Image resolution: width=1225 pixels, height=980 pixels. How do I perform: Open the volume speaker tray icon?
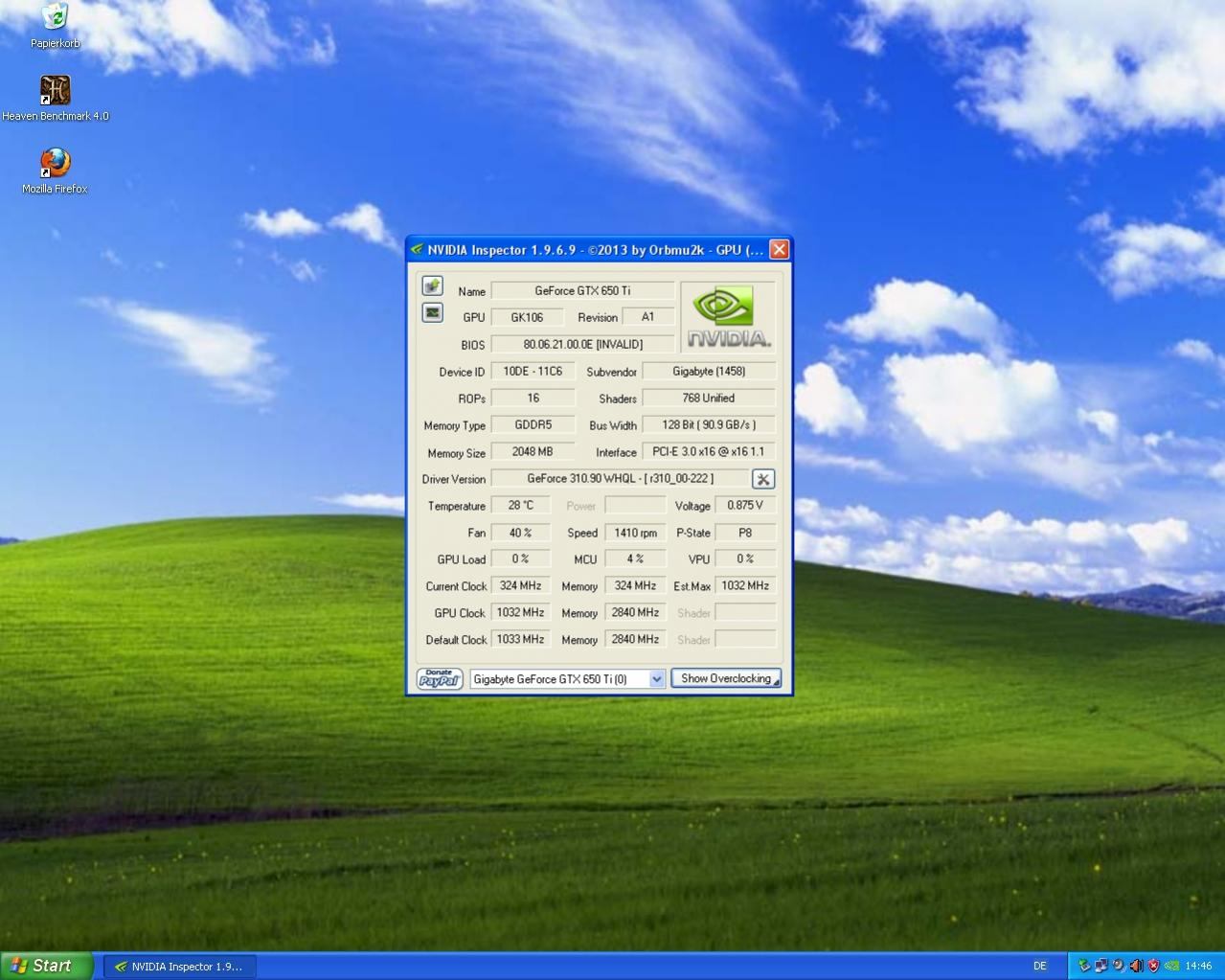pyautogui.click(x=1136, y=966)
